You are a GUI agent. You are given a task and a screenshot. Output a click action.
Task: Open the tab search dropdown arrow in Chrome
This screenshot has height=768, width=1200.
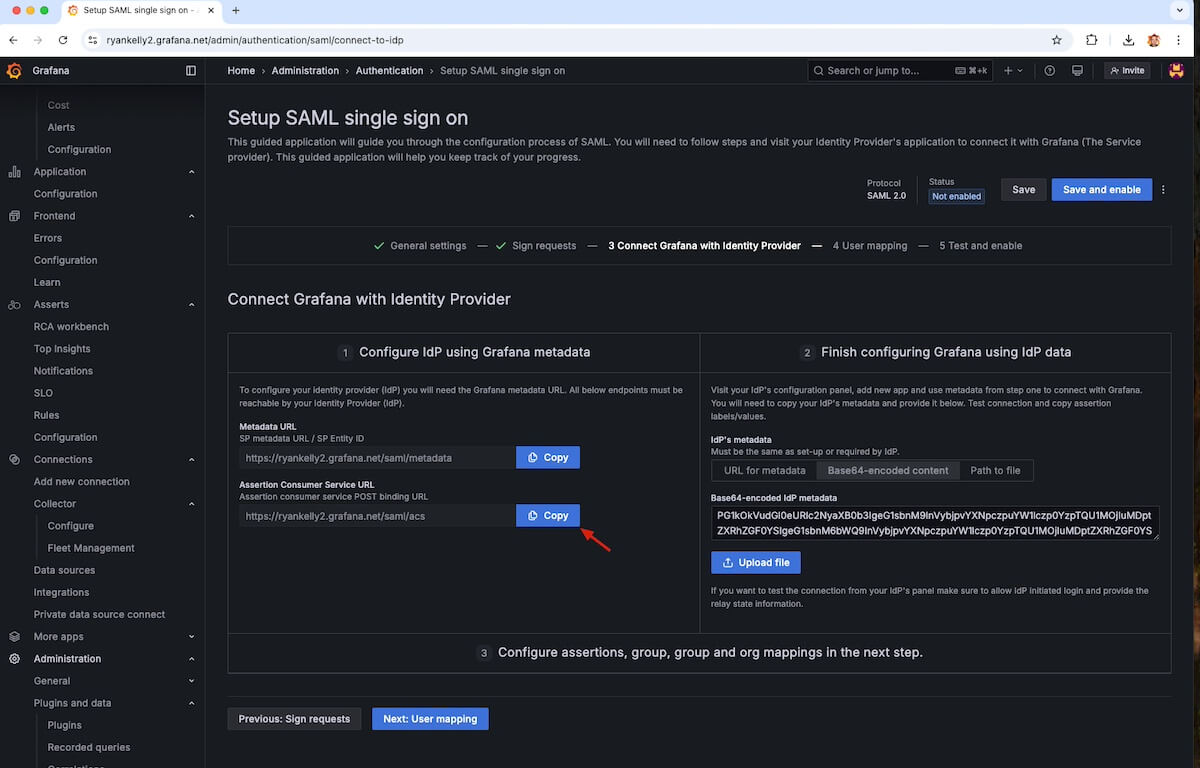pyautogui.click(x=1180, y=10)
